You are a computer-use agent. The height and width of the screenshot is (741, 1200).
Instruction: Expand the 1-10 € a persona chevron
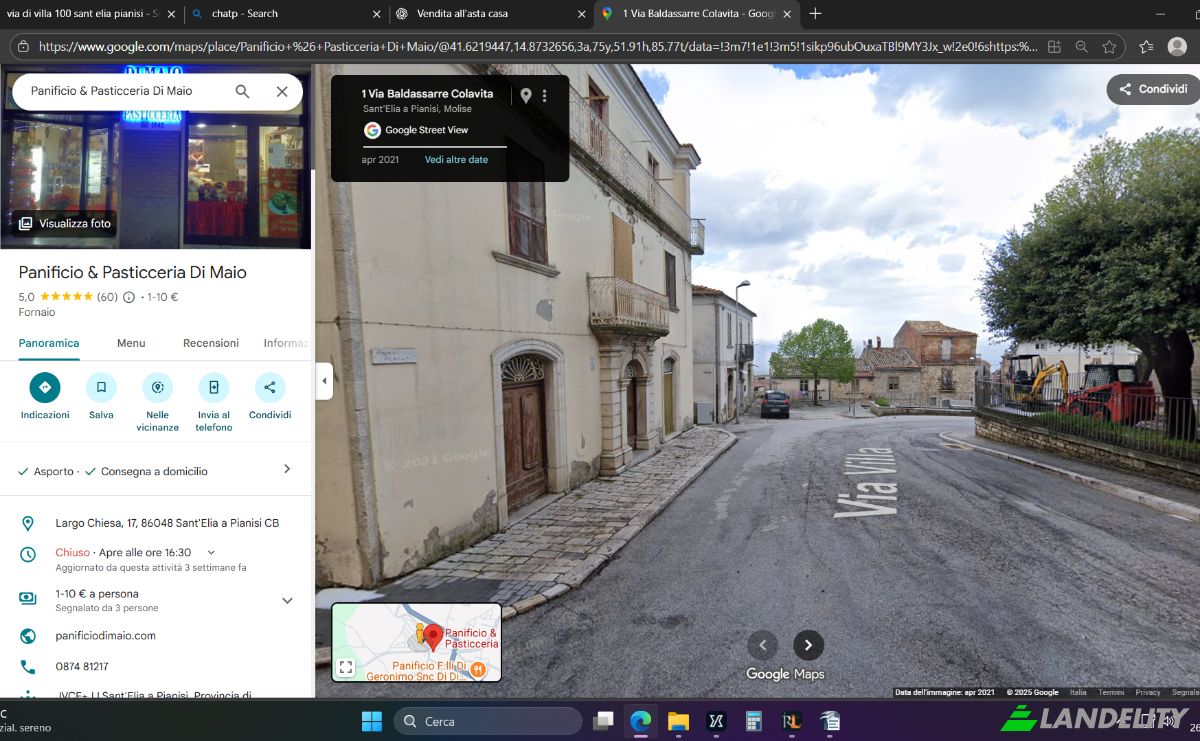click(287, 600)
